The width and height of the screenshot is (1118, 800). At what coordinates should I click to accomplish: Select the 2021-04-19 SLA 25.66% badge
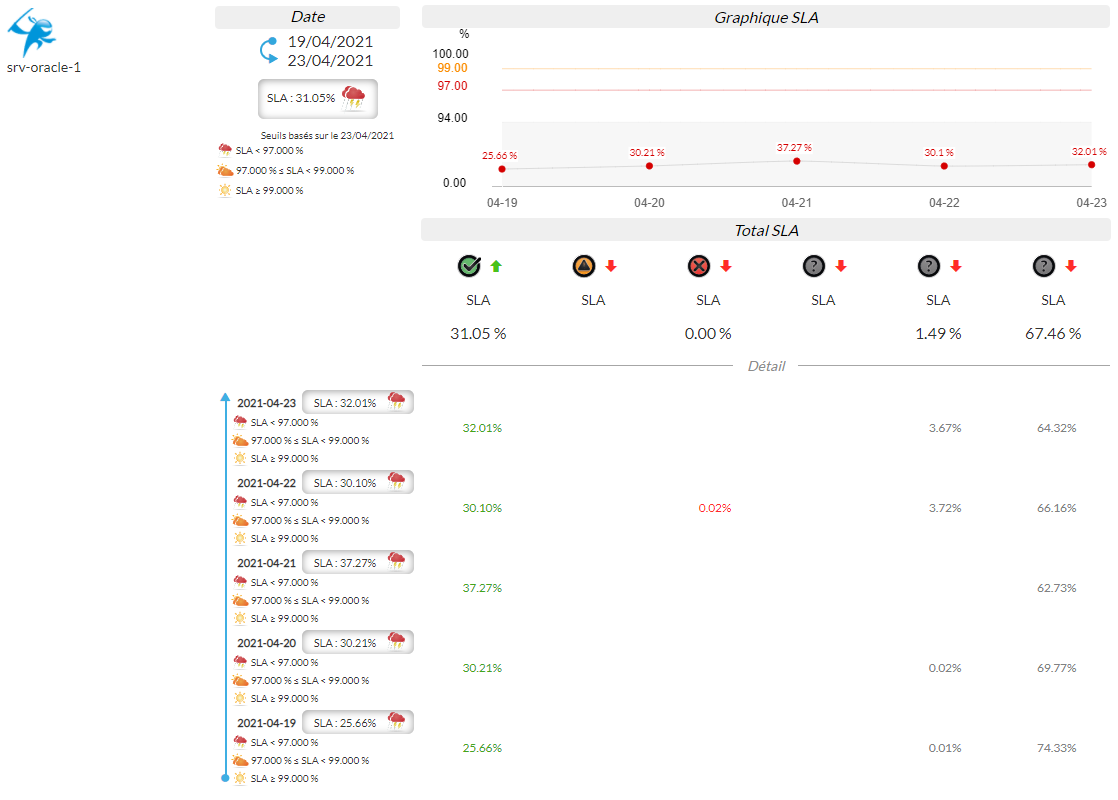click(x=357, y=722)
